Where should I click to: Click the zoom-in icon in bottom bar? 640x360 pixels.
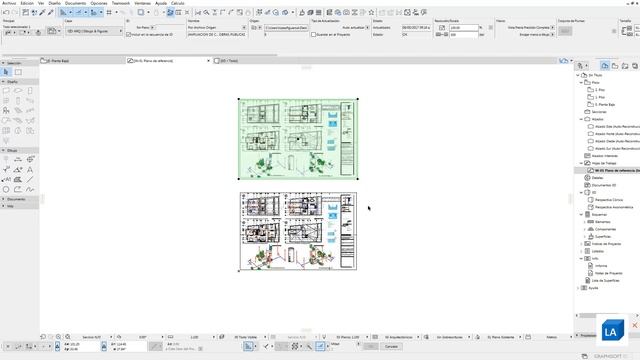tap(58, 337)
